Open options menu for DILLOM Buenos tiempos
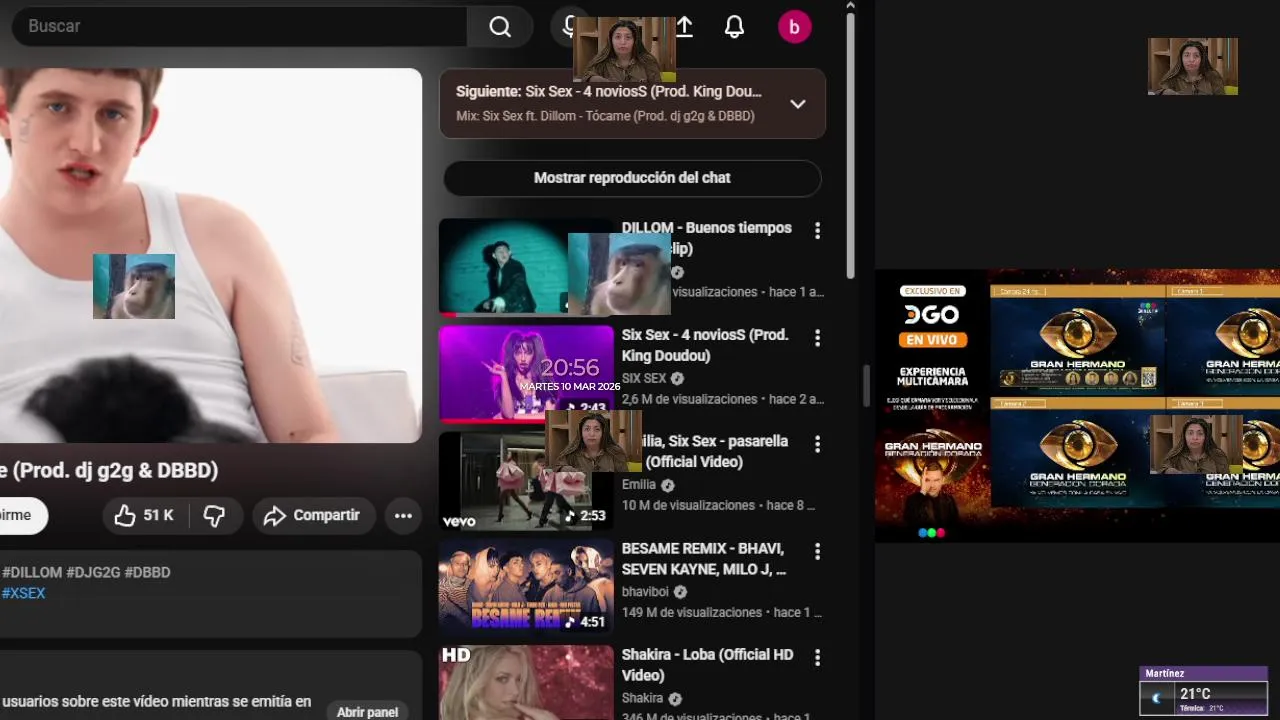The image size is (1280, 720). (817, 231)
